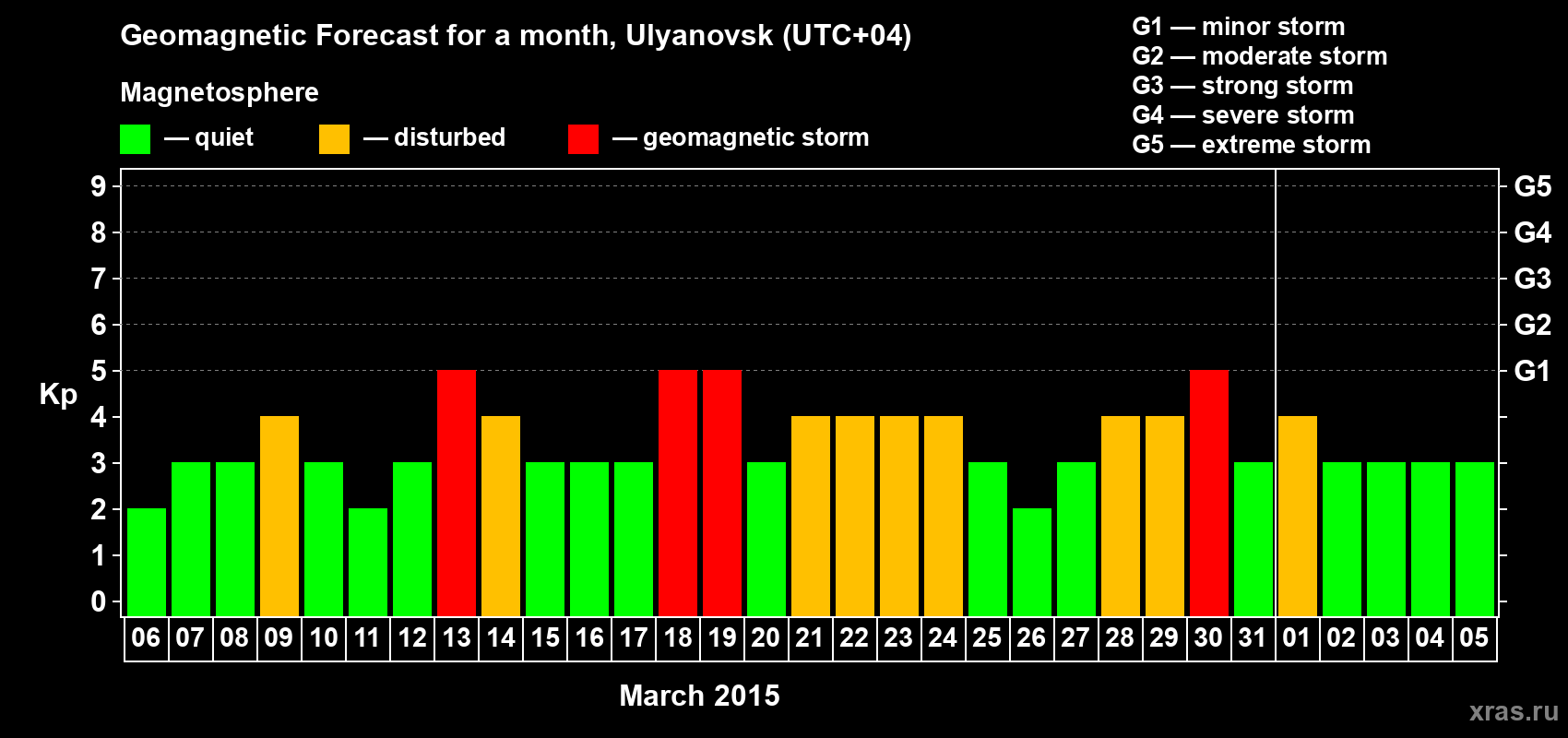Image resolution: width=1568 pixels, height=738 pixels.
Task: Click the 'G4 — severe storm' legend text
Action: (1242, 115)
